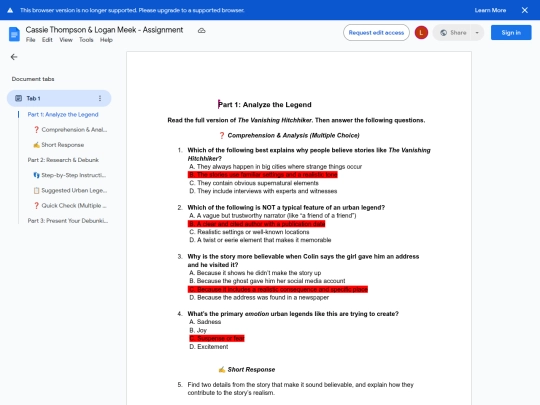Click question 5 about two details
Screen dimensions: 540x405
pyautogui.click(x=300, y=389)
